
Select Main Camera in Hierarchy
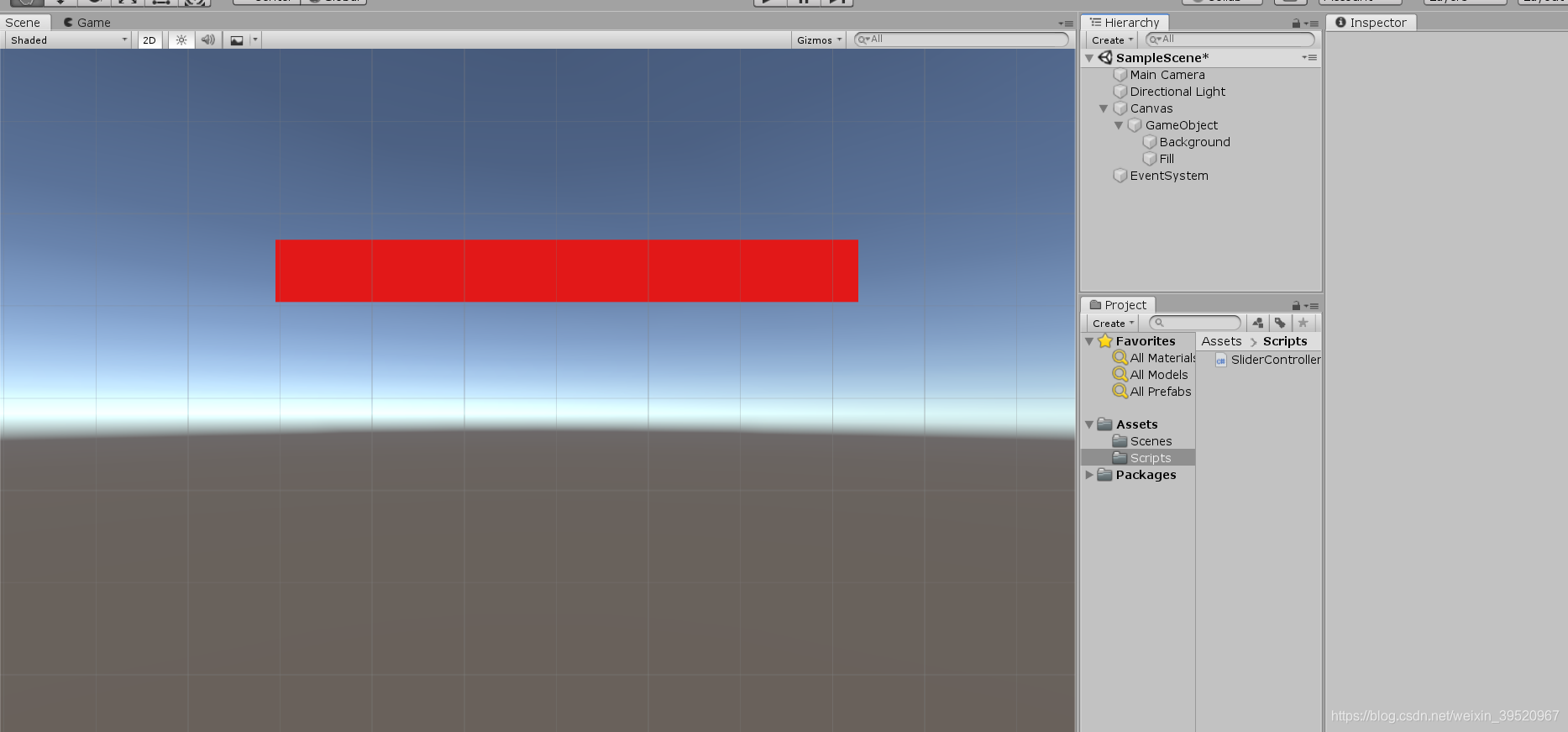pyautogui.click(x=1167, y=75)
